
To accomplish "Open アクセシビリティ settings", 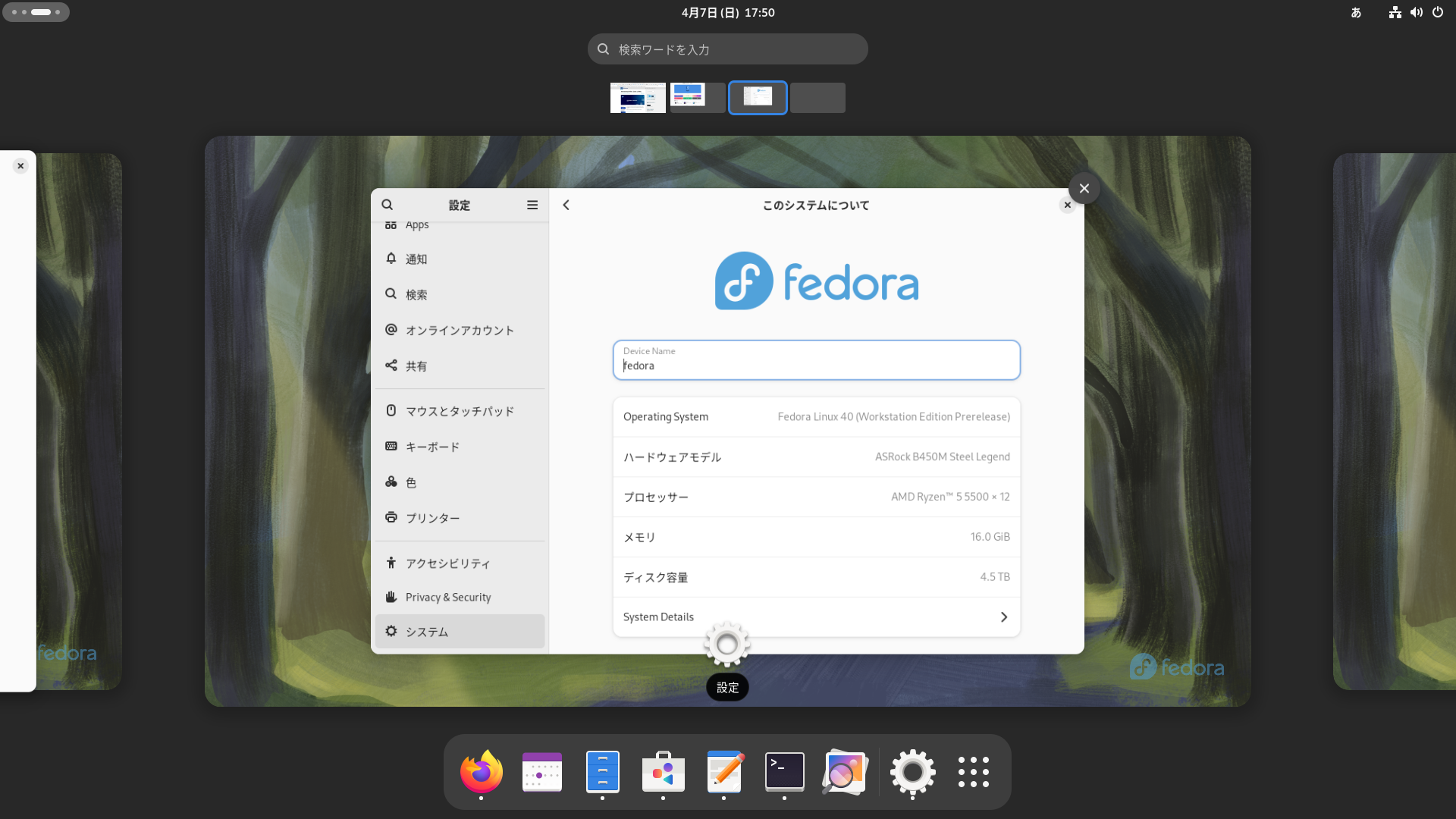I will pyautogui.click(x=460, y=563).
